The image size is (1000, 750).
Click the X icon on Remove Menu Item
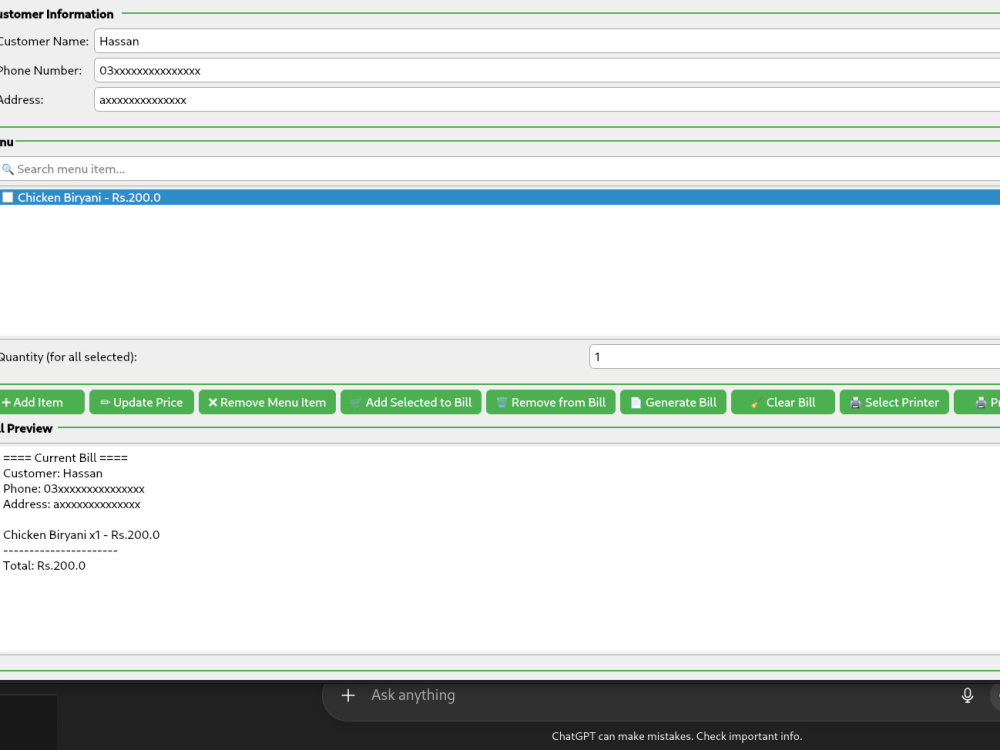pos(213,402)
